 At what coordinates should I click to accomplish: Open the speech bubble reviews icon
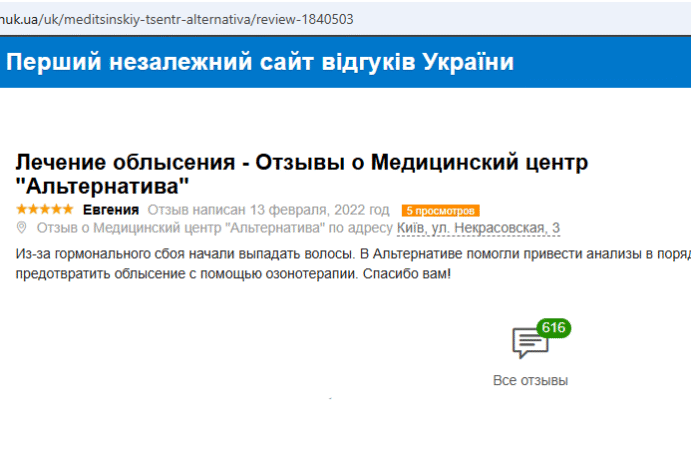click(x=530, y=343)
